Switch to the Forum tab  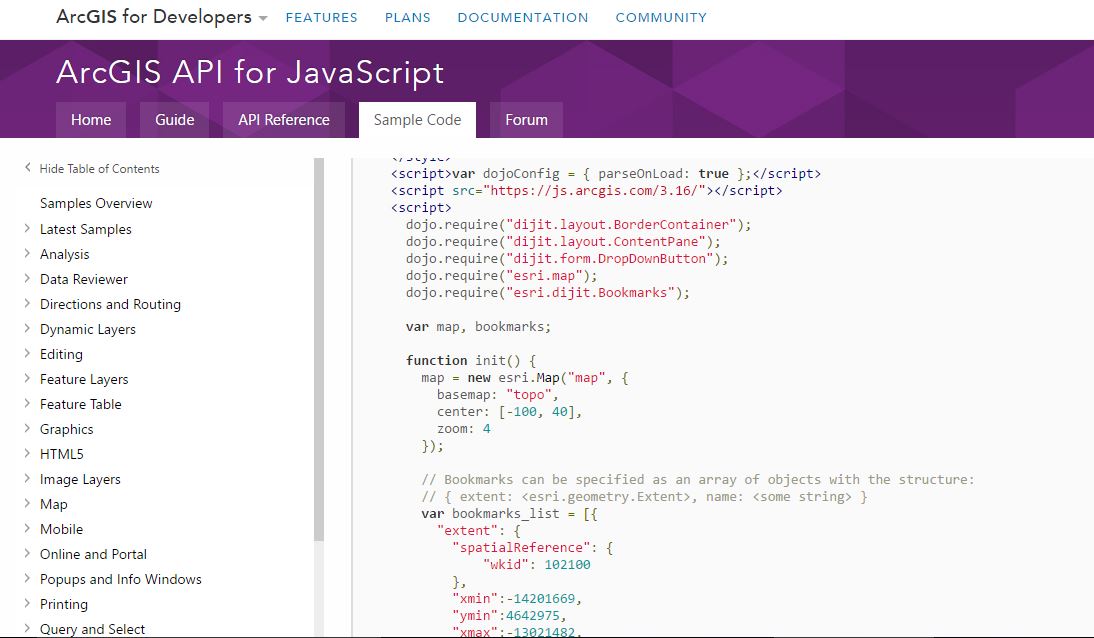point(526,120)
